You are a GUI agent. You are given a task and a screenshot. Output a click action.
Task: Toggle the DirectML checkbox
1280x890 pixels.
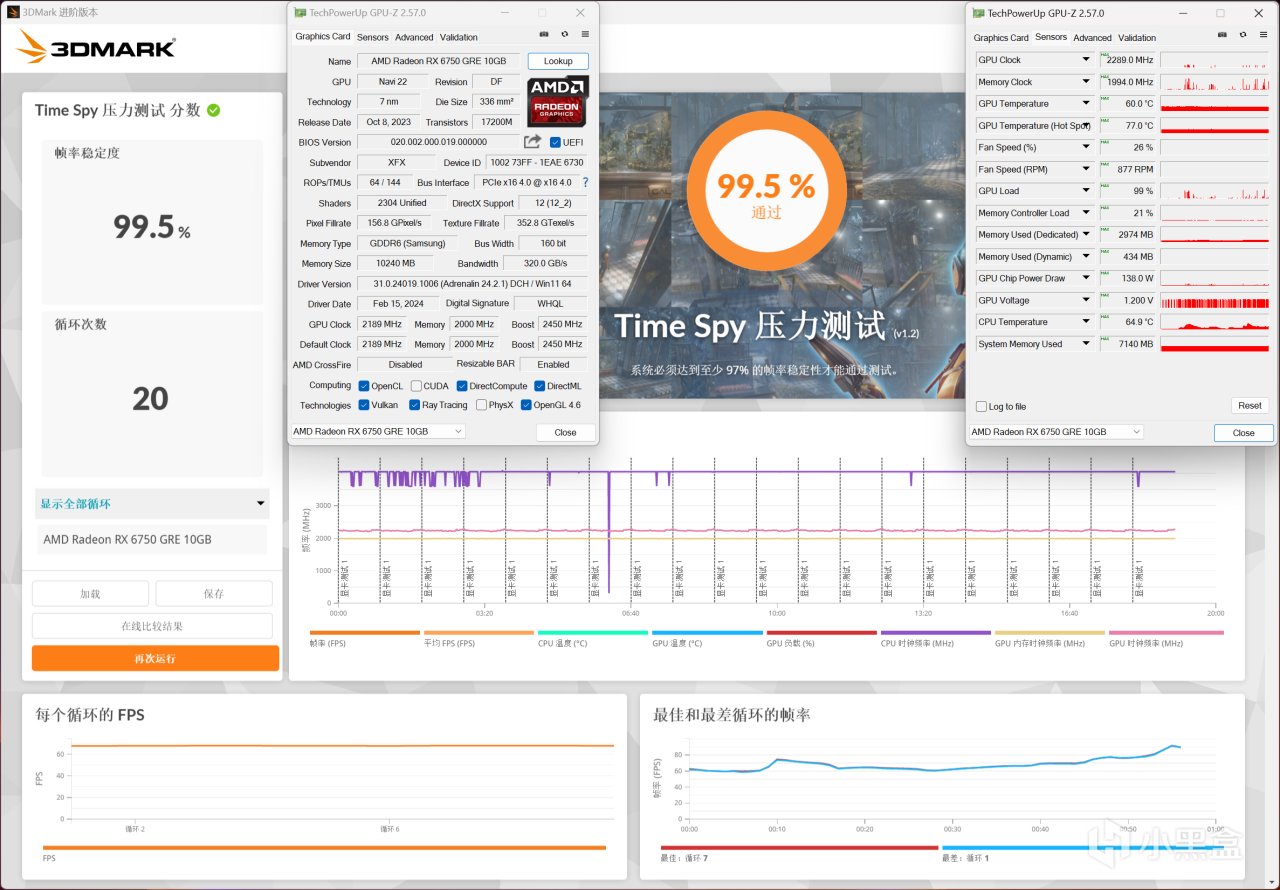540,386
